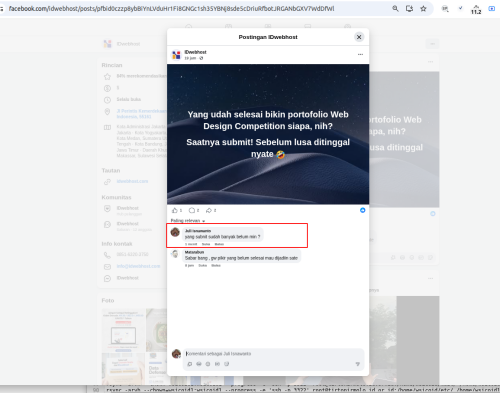The height and width of the screenshot is (393, 500).
Task: Click the Balas link under Matanabun's comment
Action: pyautogui.click(x=216, y=266)
